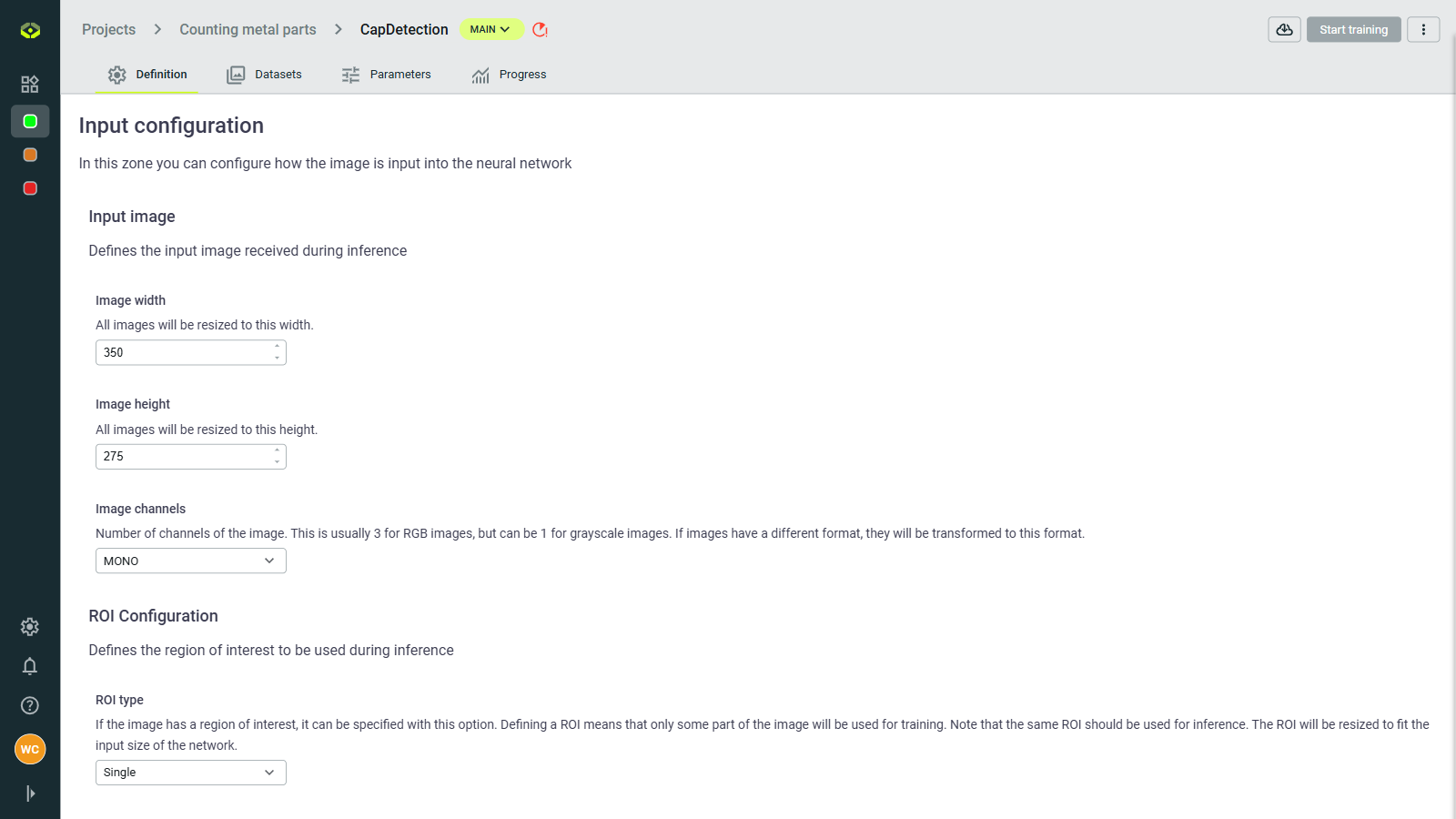
Task: Click the green app logo icon
Action: pos(30,31)
